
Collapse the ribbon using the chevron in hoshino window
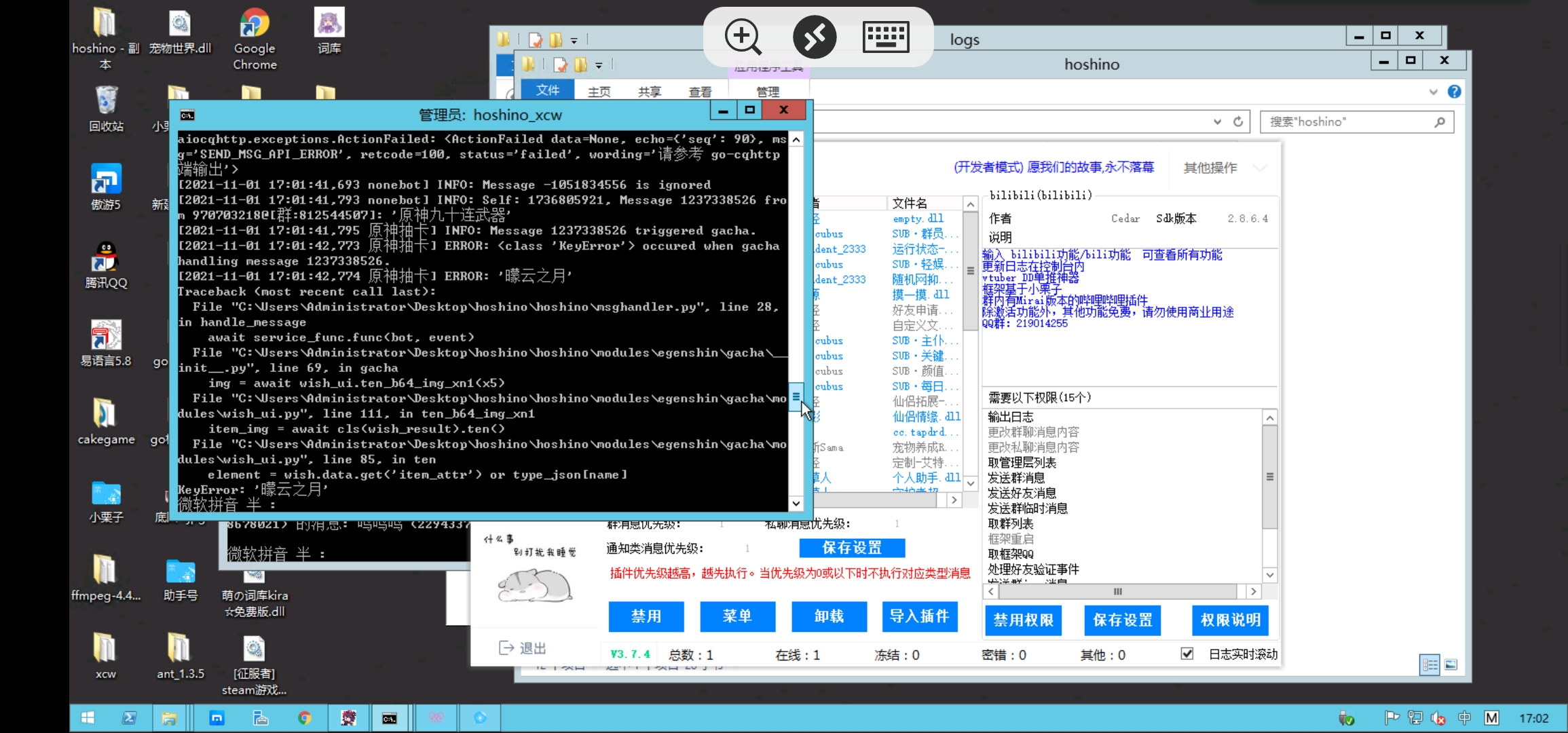tap(1434, 92)
